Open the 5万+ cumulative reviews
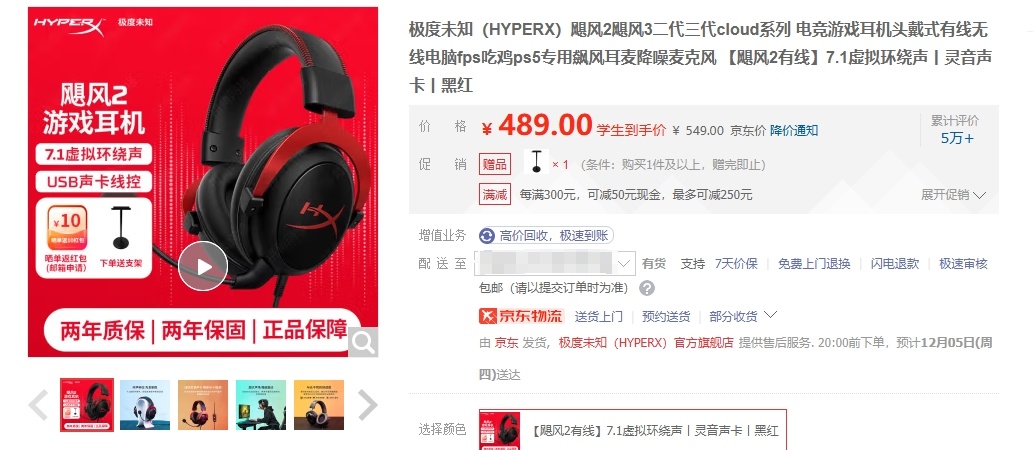1033x450 pixels. [957, 138]
